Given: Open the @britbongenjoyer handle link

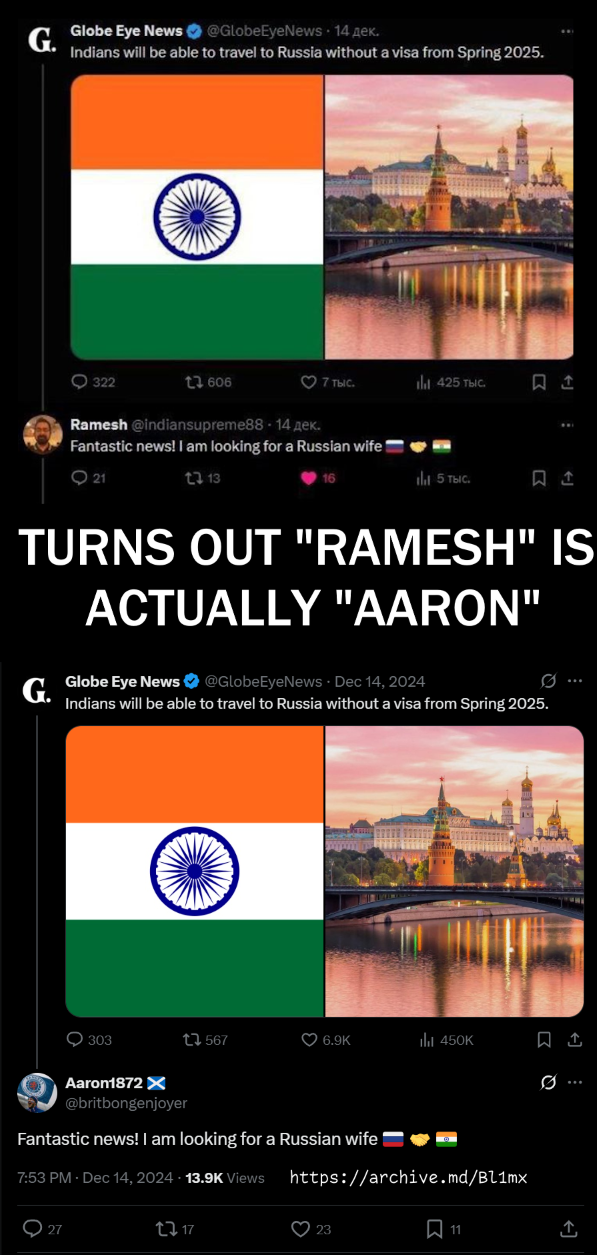Looking at the screenshot, I should point(126,1103).
